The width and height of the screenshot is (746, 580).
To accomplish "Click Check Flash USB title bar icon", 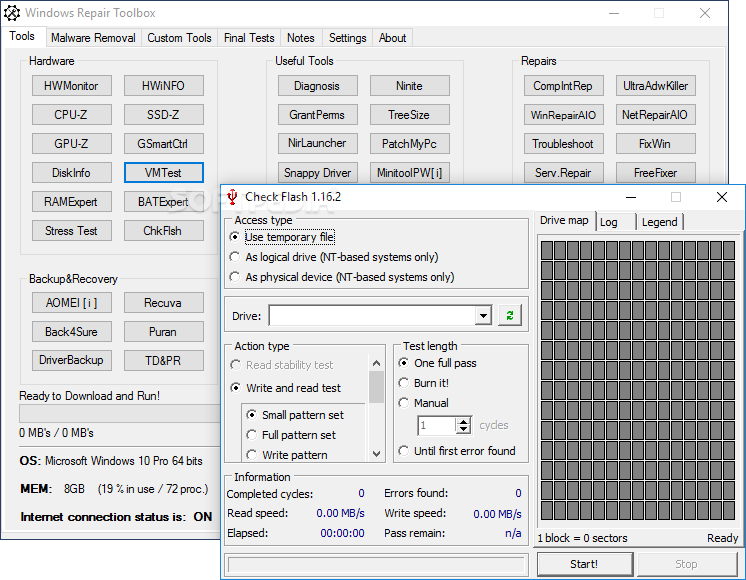I will click(x=232, y=197).
